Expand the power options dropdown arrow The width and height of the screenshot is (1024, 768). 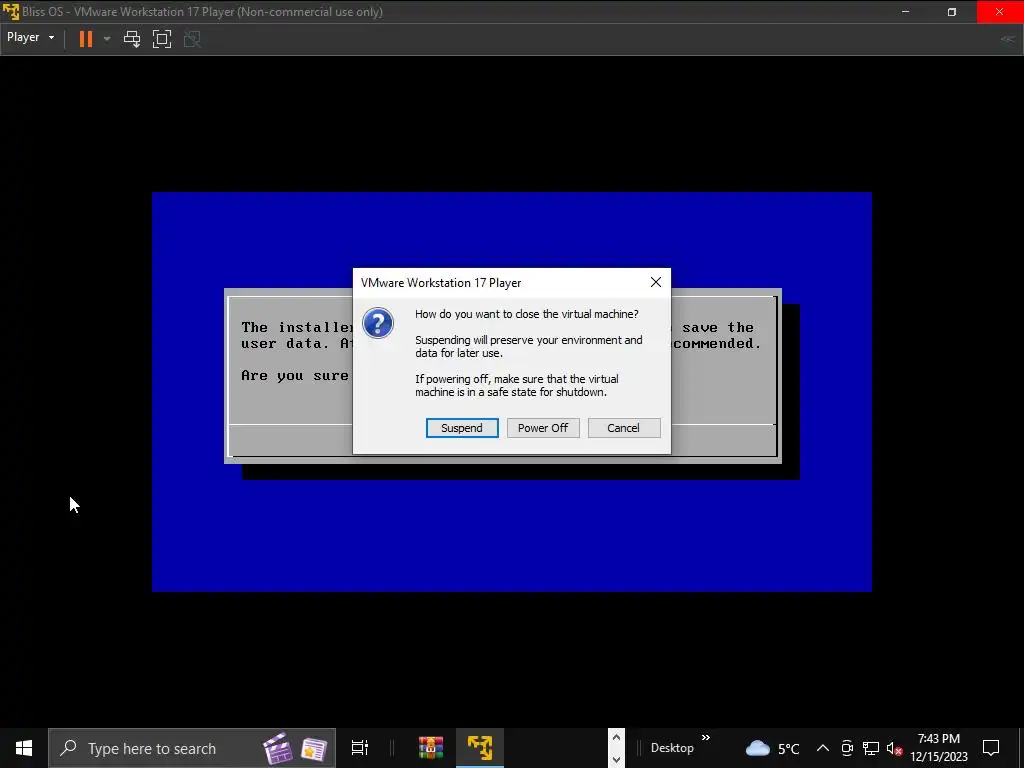107,39
